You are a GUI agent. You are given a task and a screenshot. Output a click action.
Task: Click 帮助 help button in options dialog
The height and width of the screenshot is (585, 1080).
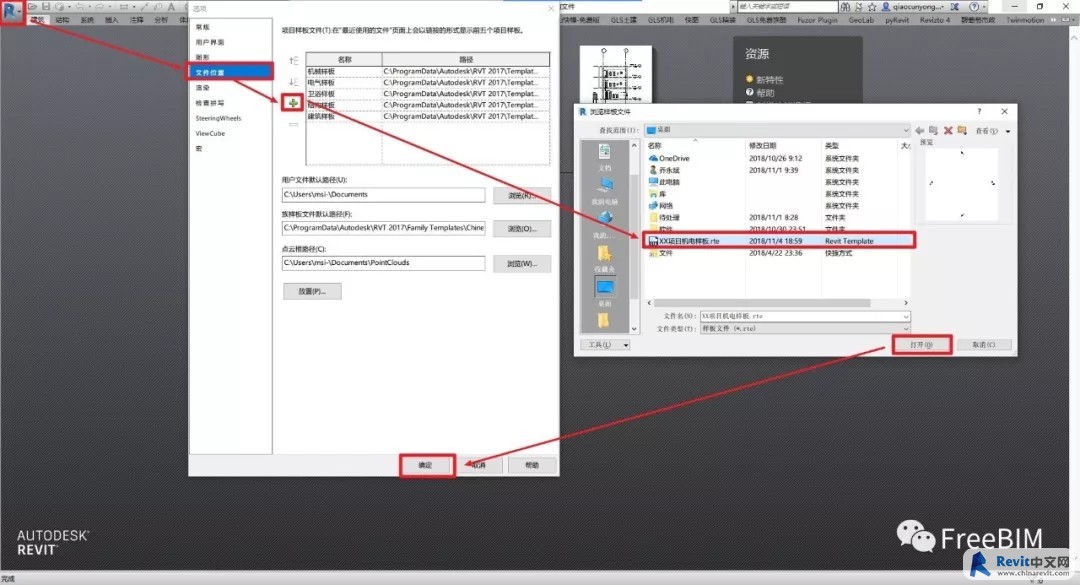point(532,465)
